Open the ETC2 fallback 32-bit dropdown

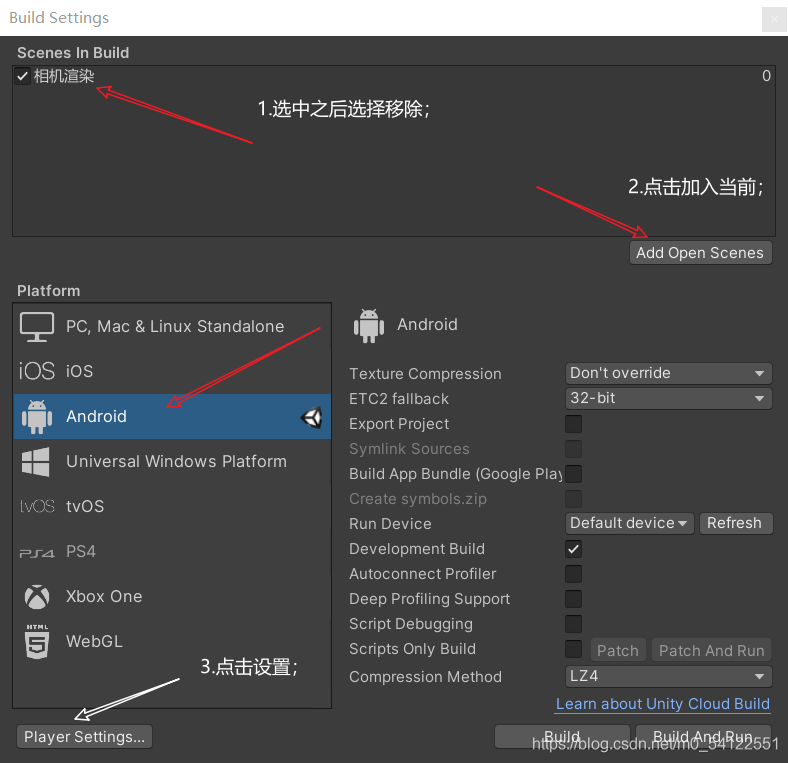(668, 399)
